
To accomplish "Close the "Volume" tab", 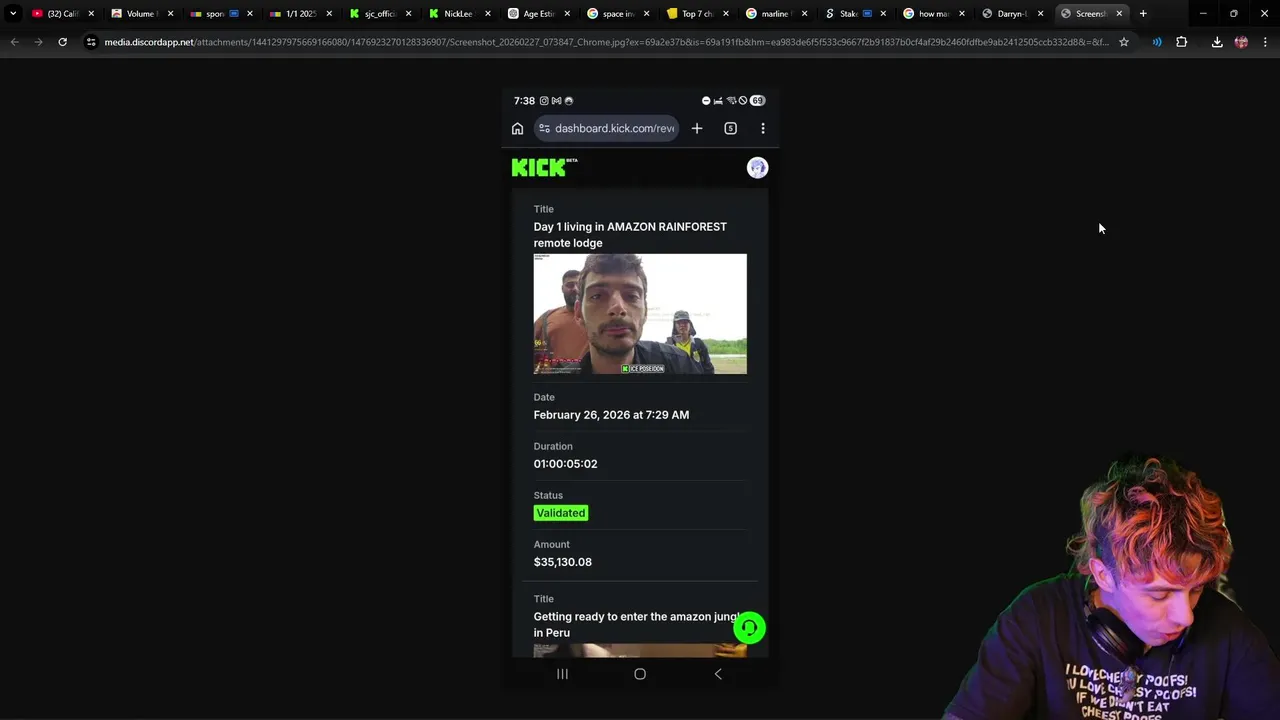I will click(x=170, y=14).
